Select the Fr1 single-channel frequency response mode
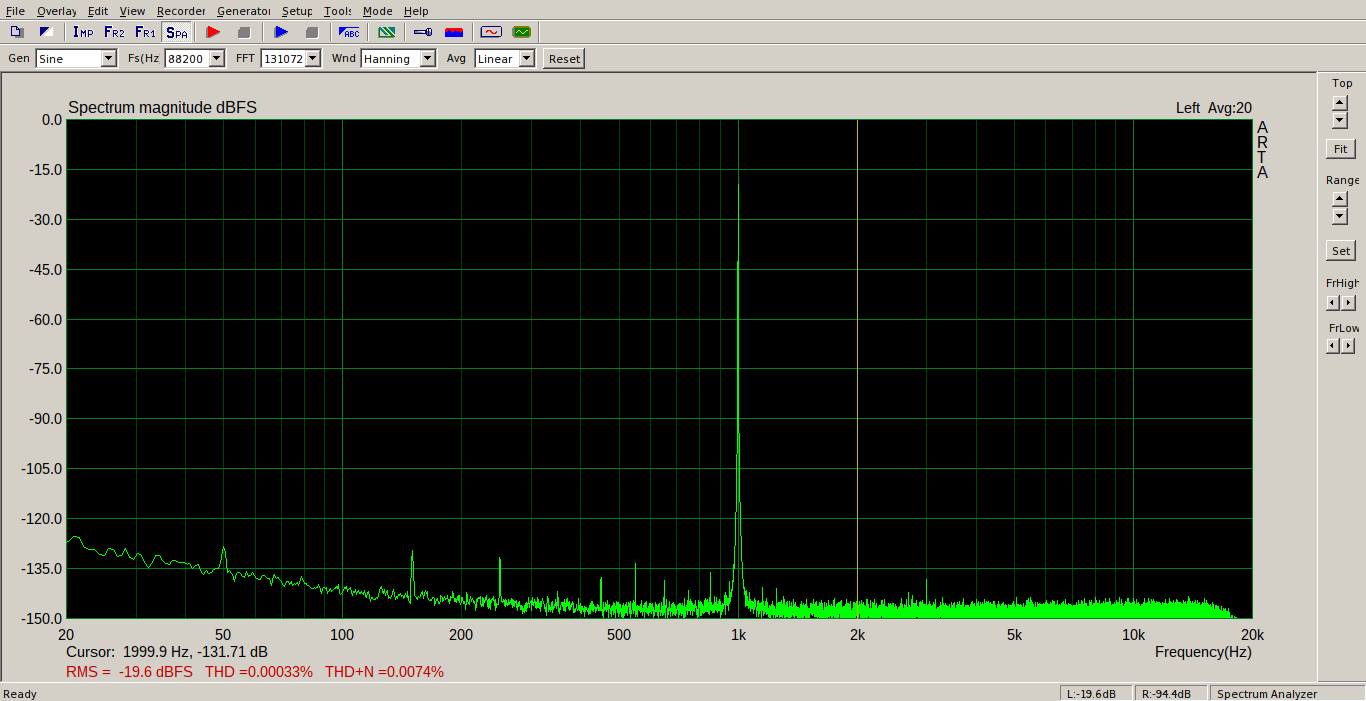 [x=146, y=32]
